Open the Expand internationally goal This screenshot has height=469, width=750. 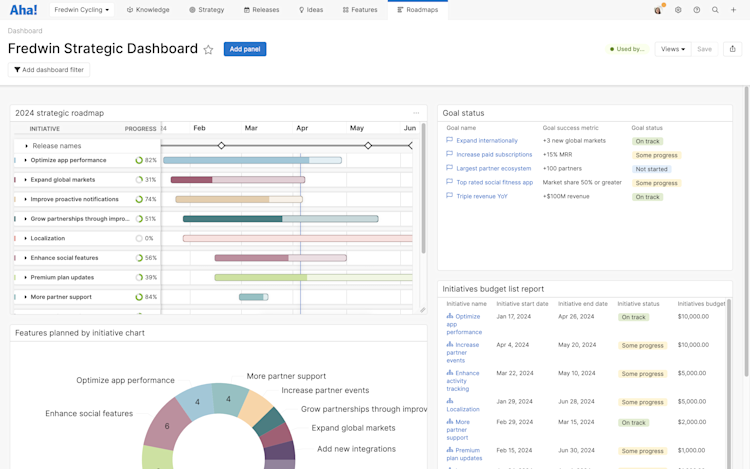487,141
